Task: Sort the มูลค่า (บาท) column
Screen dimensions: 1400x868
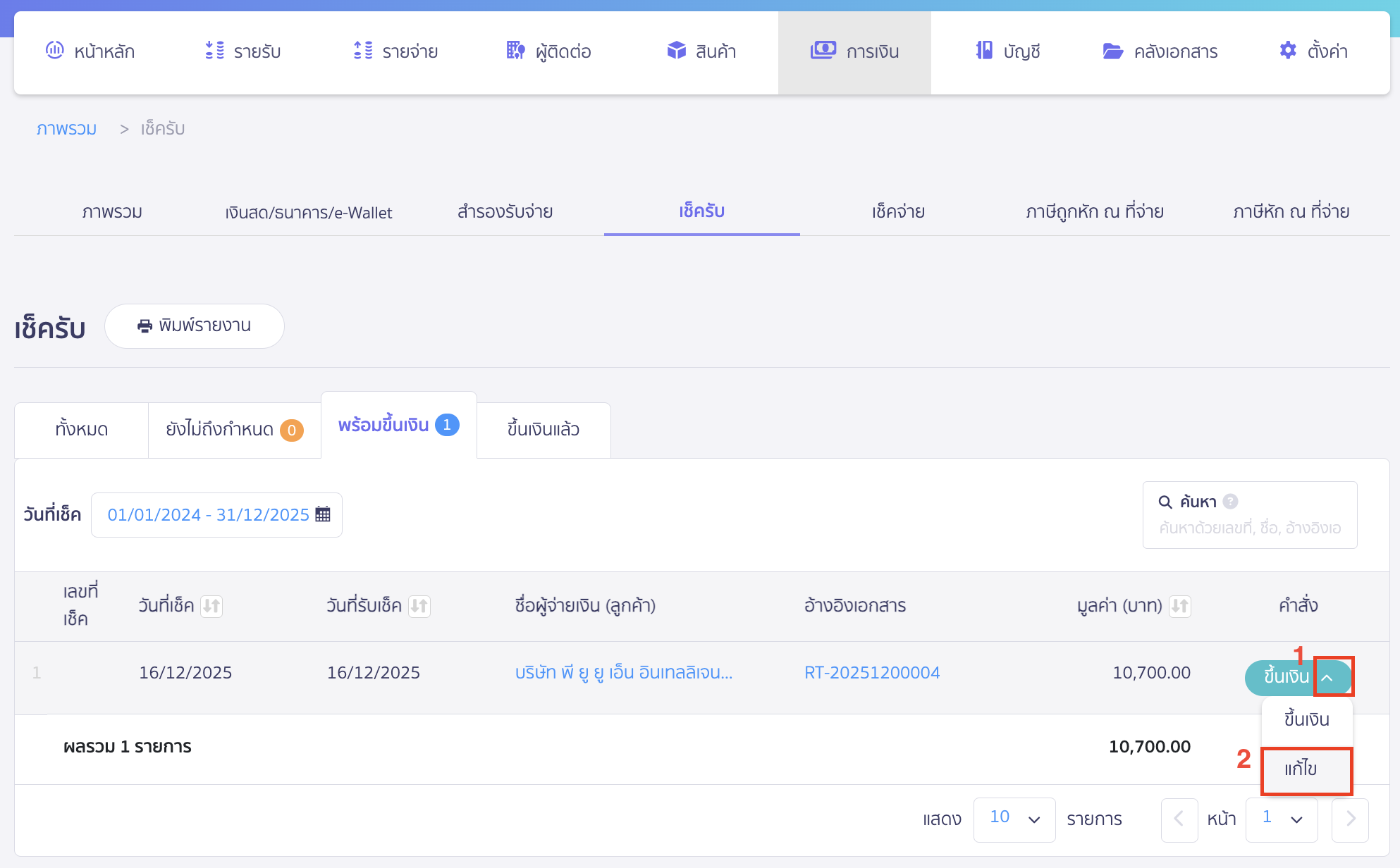Action: (x=1180, y=606)
